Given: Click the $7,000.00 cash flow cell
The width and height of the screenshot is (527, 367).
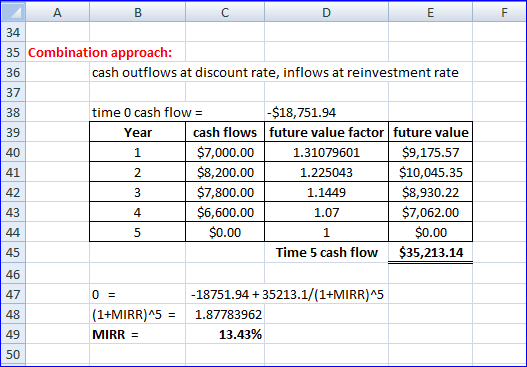Looking at the screenshot, I should click(x=225, y=152).
